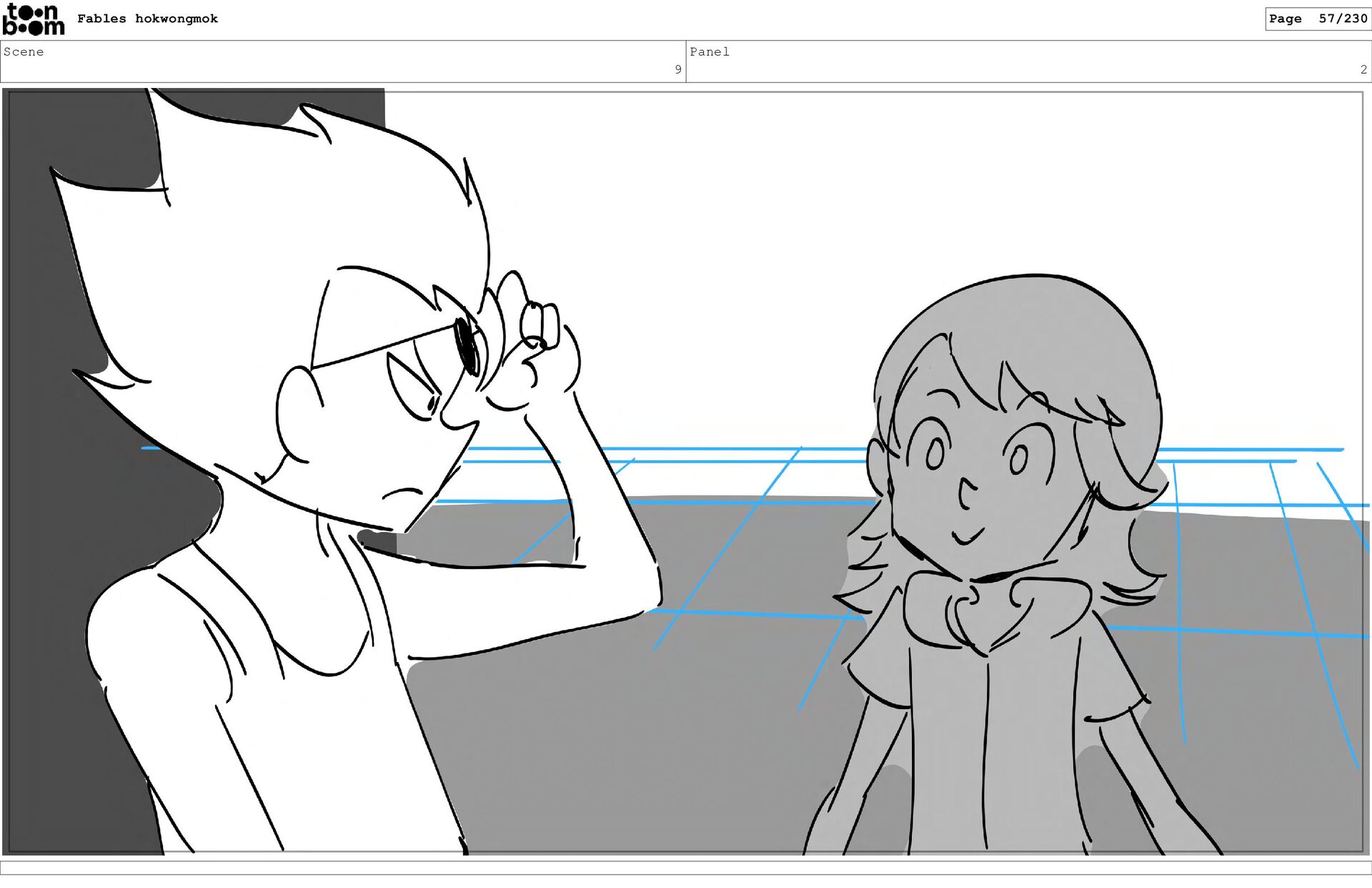Select the scene number 9 field
Image resolution: width=1372 pixels, height=888 pixels.
point(677,69)
